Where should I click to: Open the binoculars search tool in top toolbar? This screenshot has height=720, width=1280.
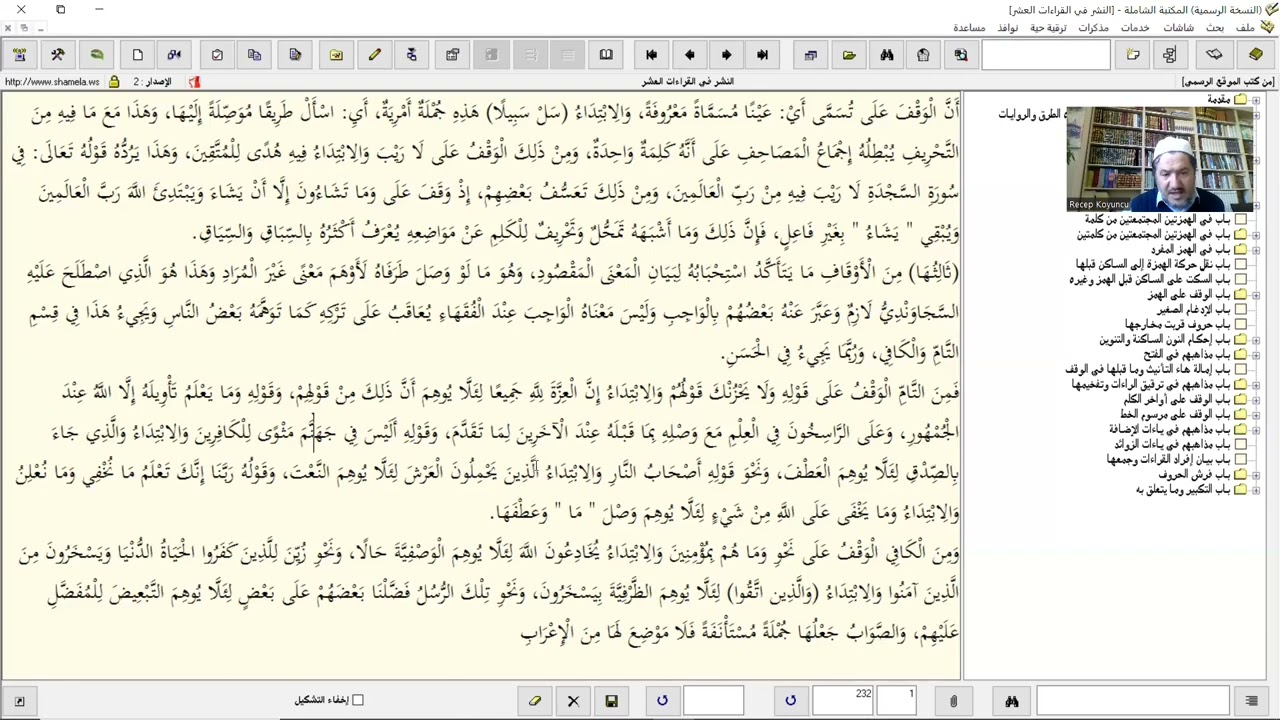pyautogui.click(x=886, y=55)
